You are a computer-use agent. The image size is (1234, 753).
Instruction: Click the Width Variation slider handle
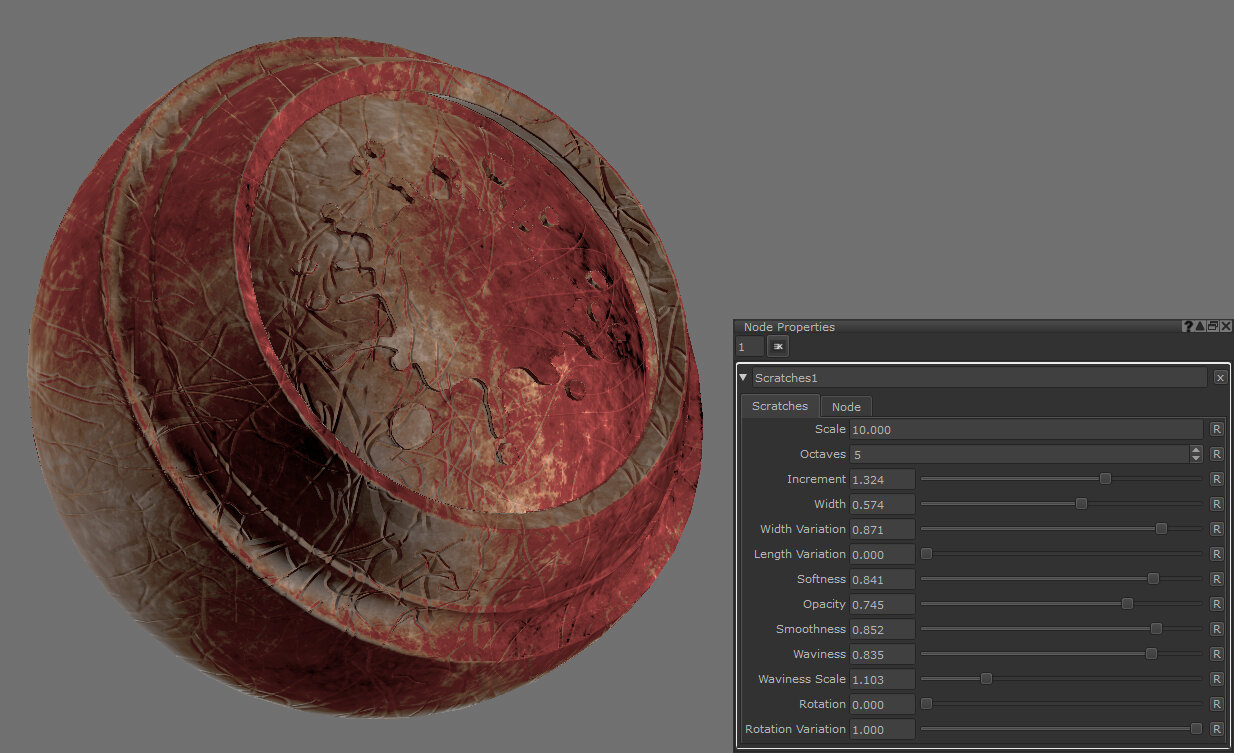pos(1161,529)
